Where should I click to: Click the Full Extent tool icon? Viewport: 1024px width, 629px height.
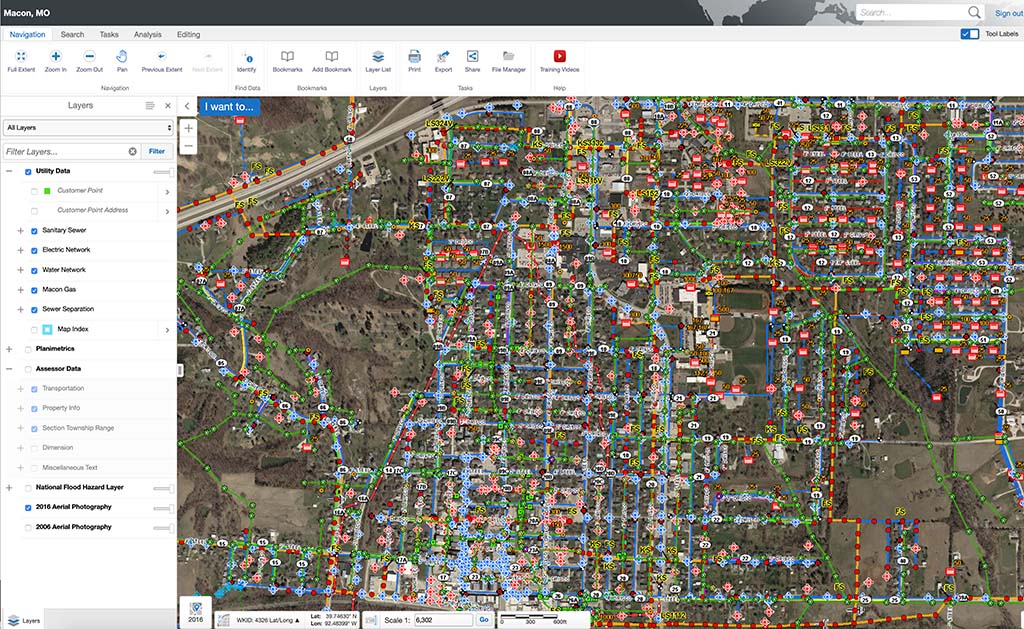pos(21,57)
